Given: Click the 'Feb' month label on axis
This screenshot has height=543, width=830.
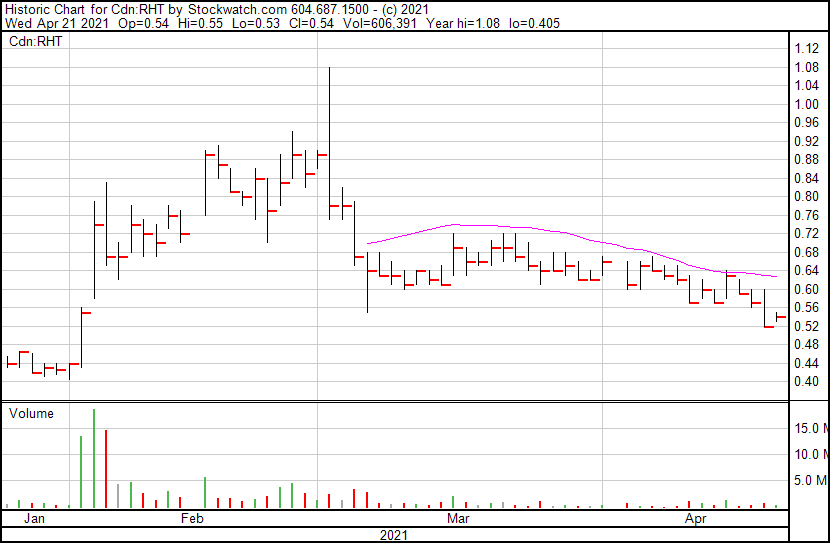Looking at the screenshot, I should [x=192, y=518].
